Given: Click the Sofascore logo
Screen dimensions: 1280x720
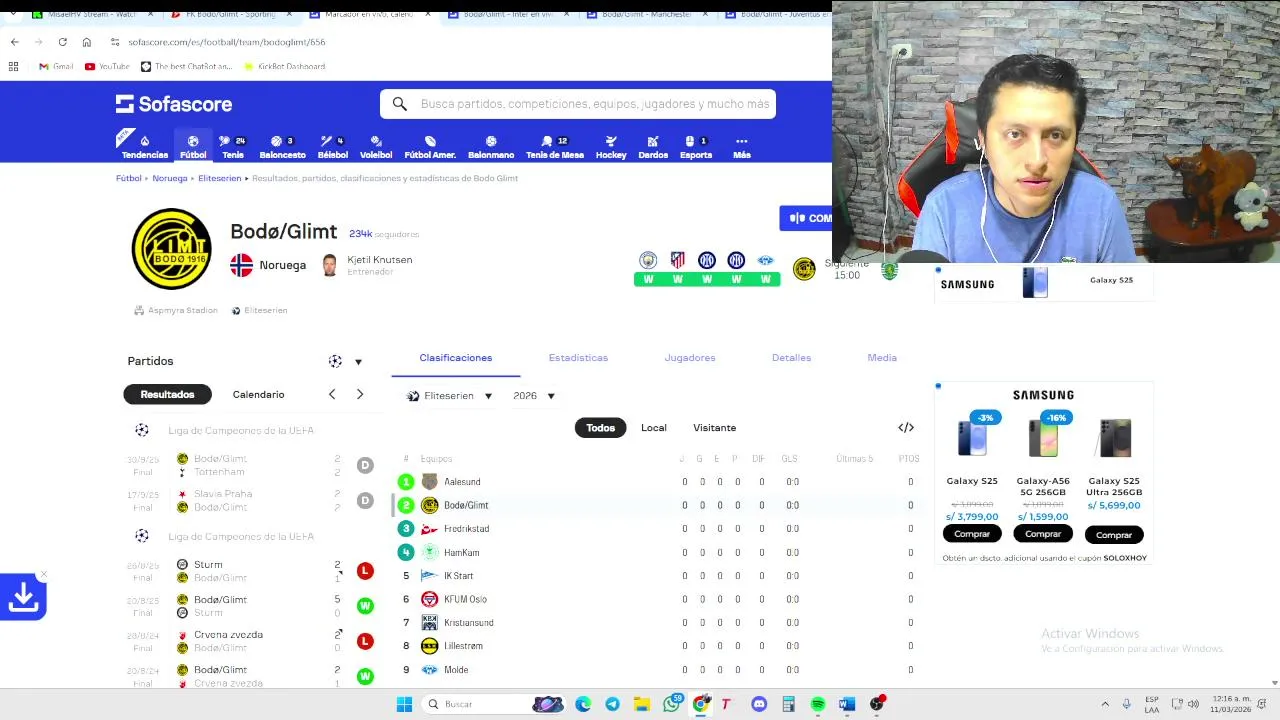Looking at the screenshot, I should click(174, 104).
